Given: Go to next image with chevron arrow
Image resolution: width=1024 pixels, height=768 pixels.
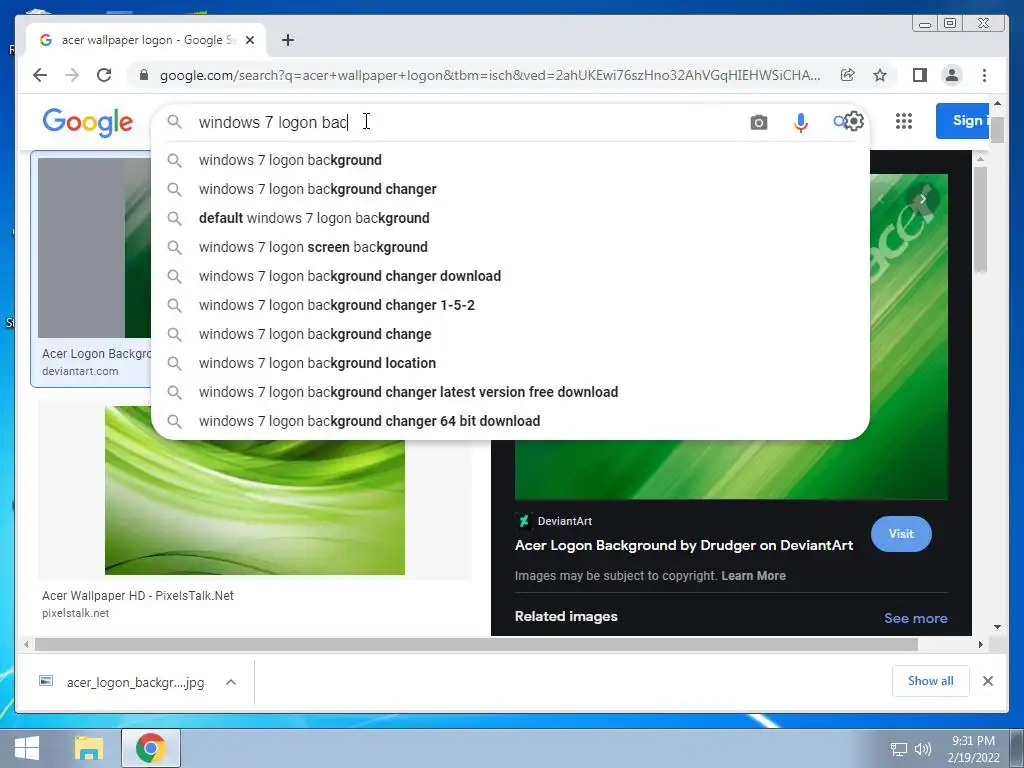Looking at the screenshot, I should 922,199.
